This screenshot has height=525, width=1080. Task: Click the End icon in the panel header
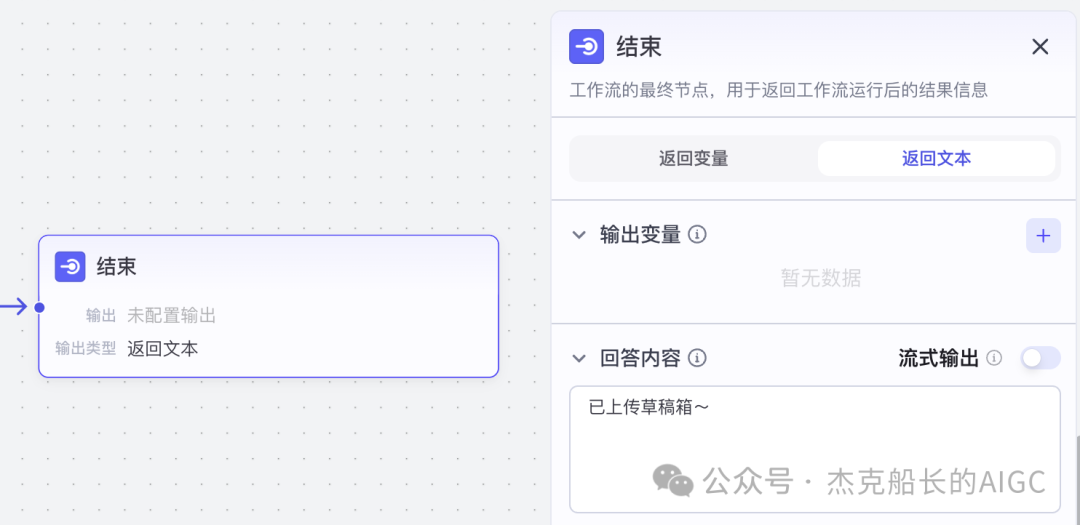pyautogui.click(x=586, y=46)
